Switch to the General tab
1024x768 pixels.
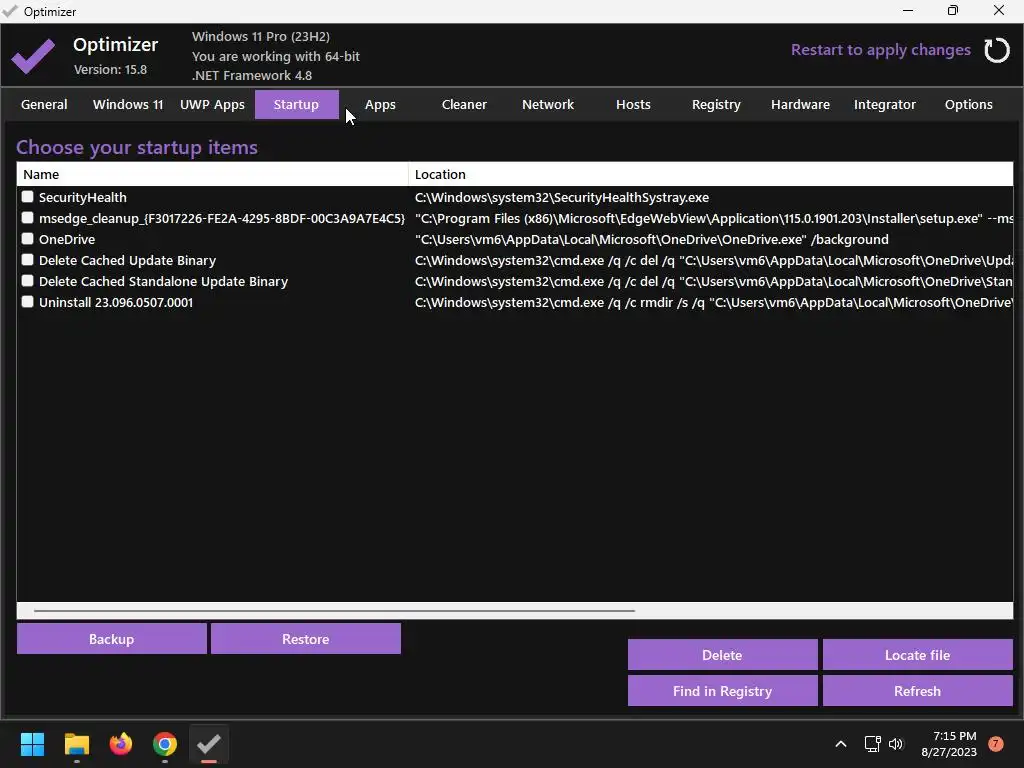click(x=44, y=104)
